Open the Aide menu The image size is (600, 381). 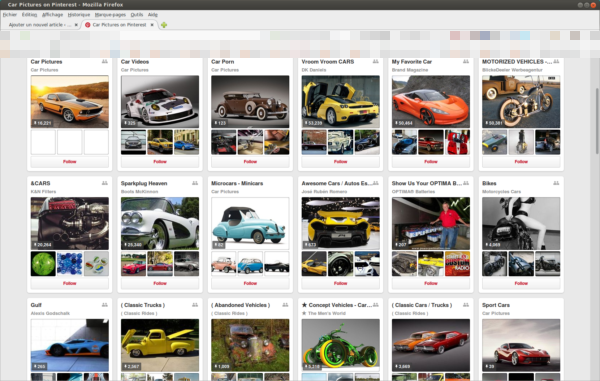[153, 15]
